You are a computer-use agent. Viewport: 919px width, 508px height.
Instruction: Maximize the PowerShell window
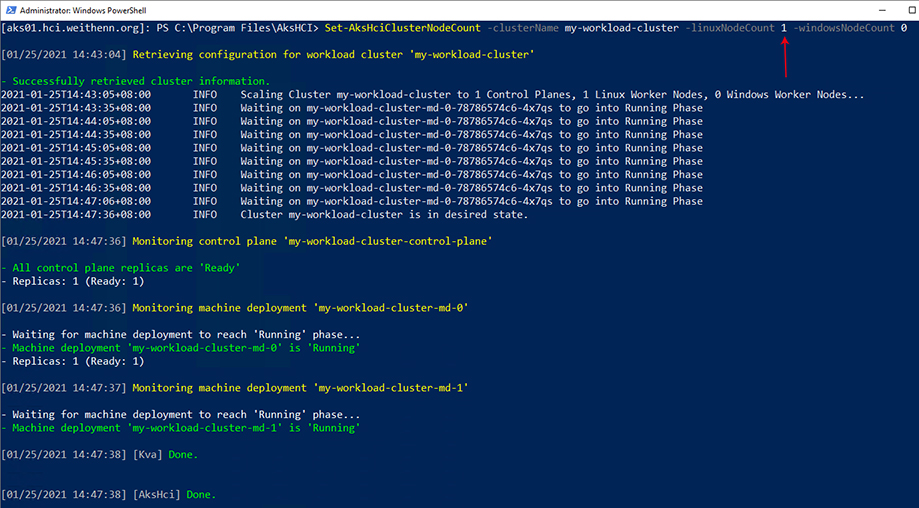click(912, 10)
